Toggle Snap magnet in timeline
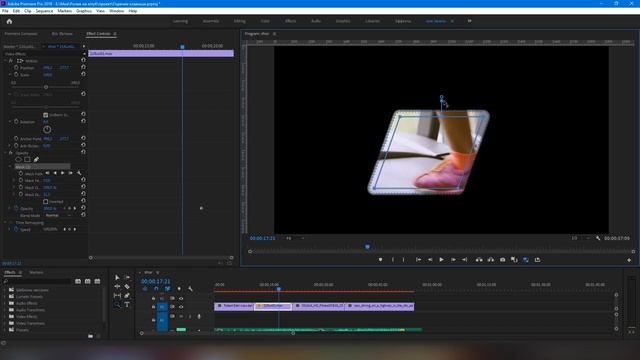 (x=156, y=289)
